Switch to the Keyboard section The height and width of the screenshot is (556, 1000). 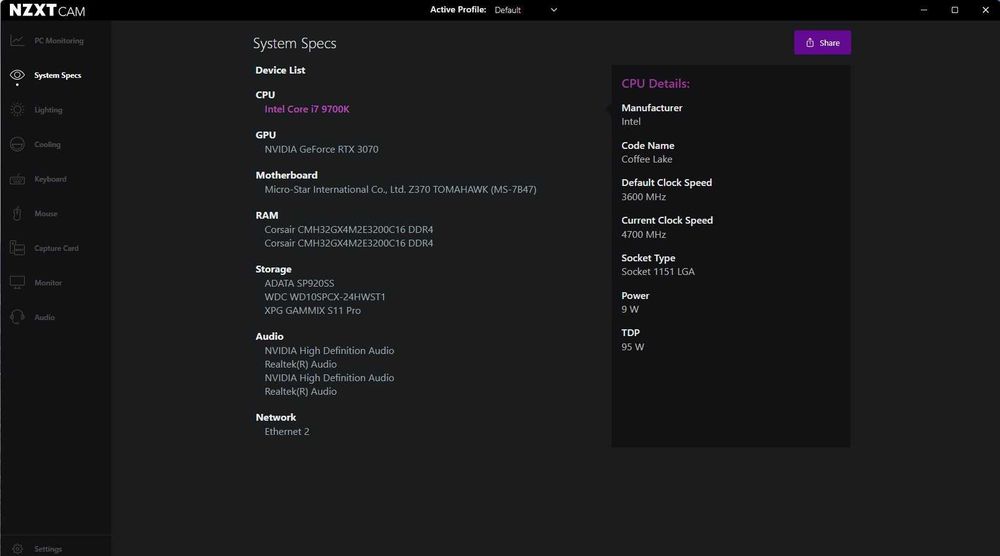click(50, 179)
